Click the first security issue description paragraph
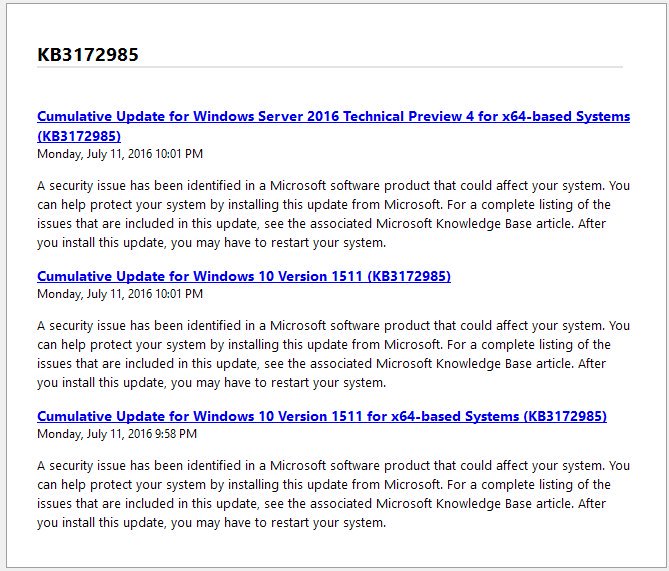Image resolution: width=669 pixels, height=571 pixels. coord(333,214)
